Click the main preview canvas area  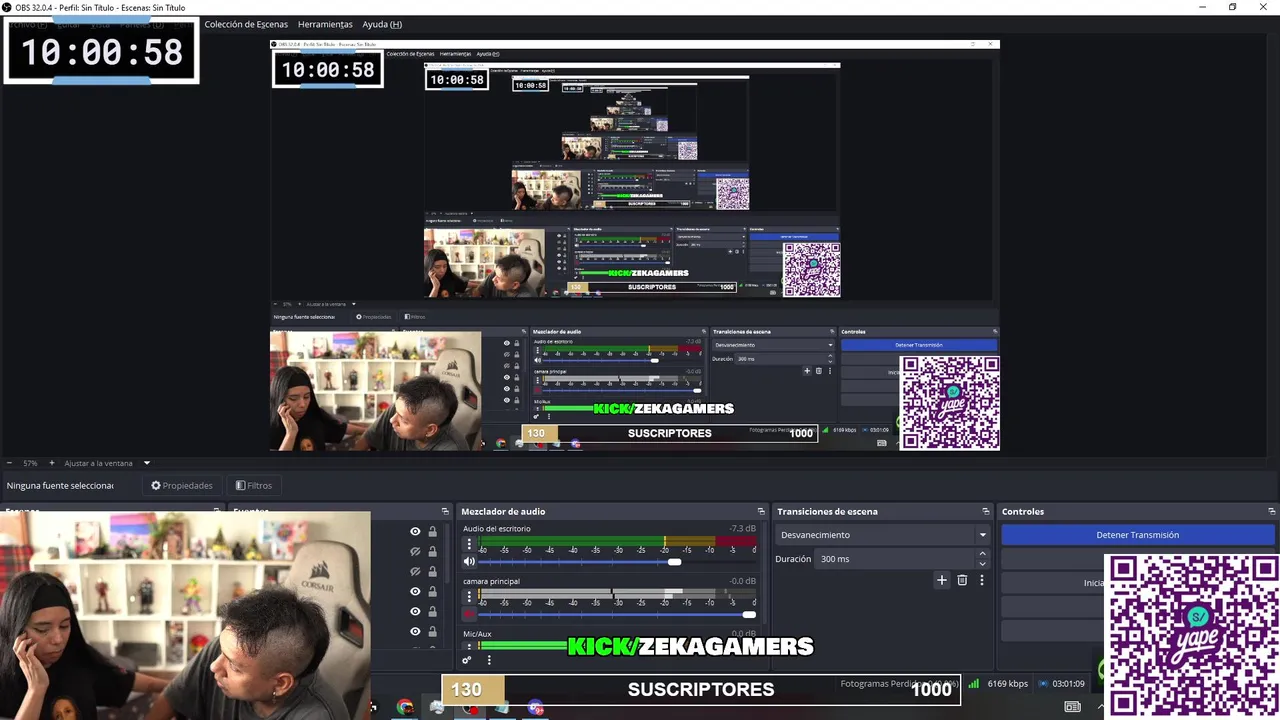tap(635, 245)
